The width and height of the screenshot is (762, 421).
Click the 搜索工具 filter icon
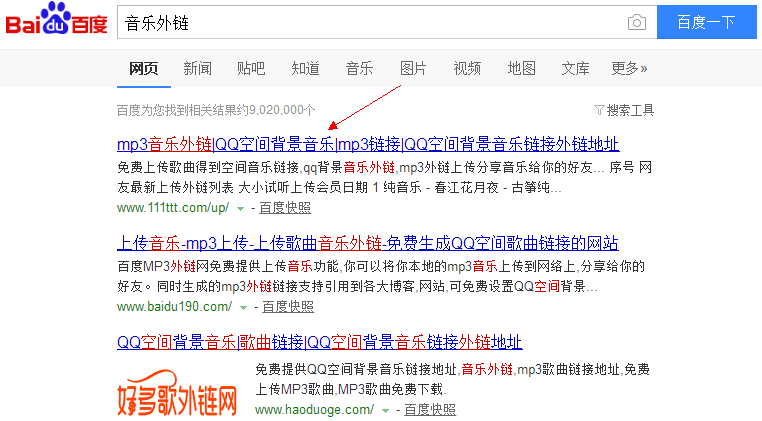(x=599, y=110)
